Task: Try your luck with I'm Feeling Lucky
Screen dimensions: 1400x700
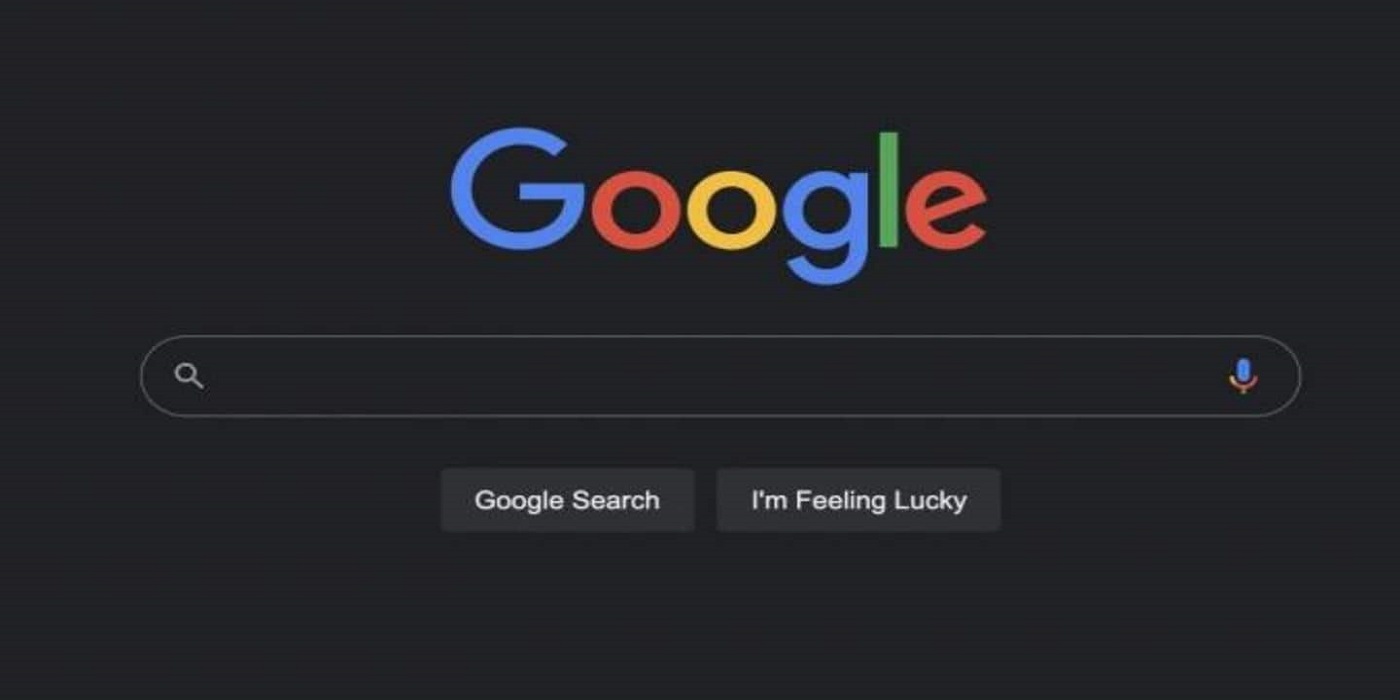Action: tap(859, 500)
